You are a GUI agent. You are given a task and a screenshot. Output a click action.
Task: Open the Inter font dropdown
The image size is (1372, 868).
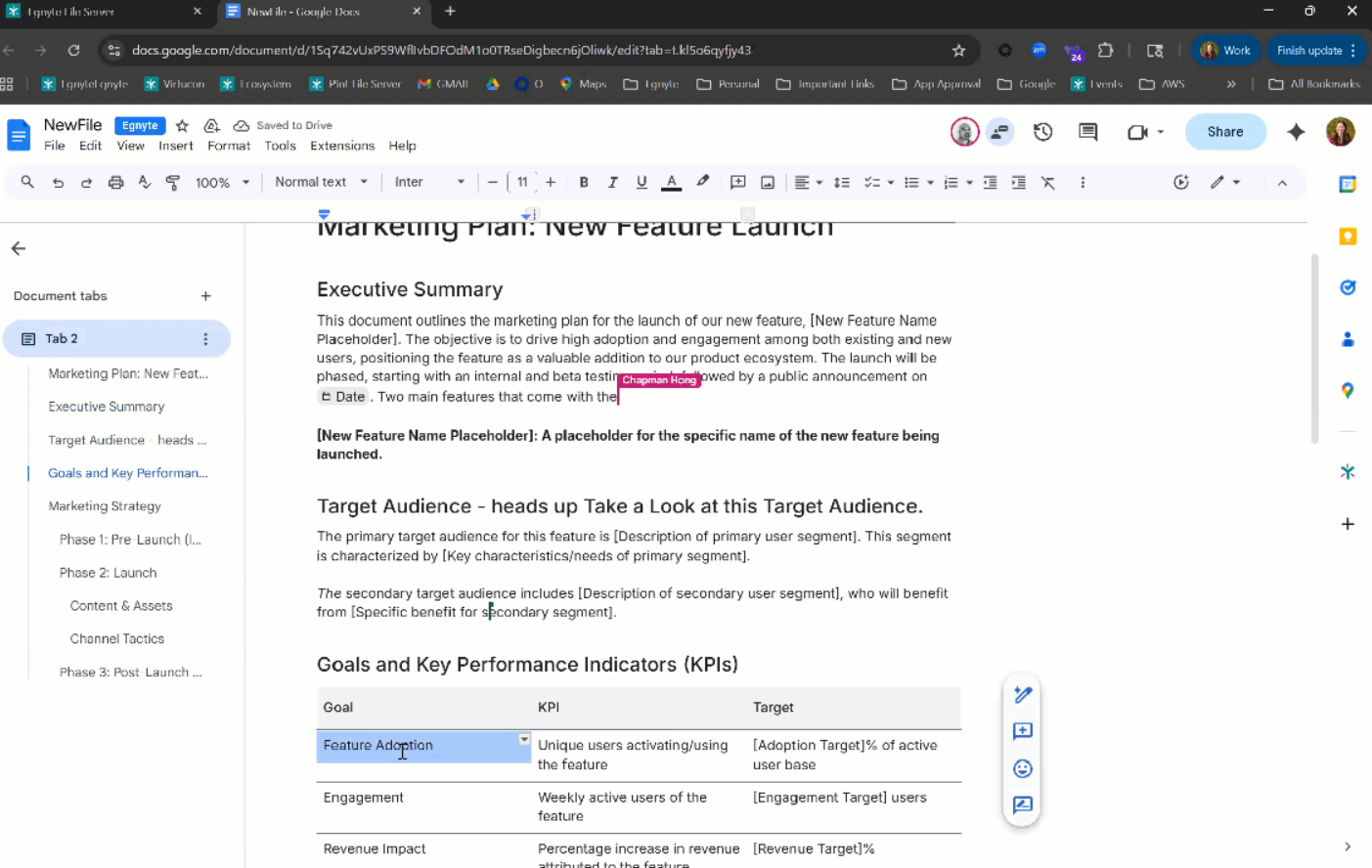pos(428,183)
